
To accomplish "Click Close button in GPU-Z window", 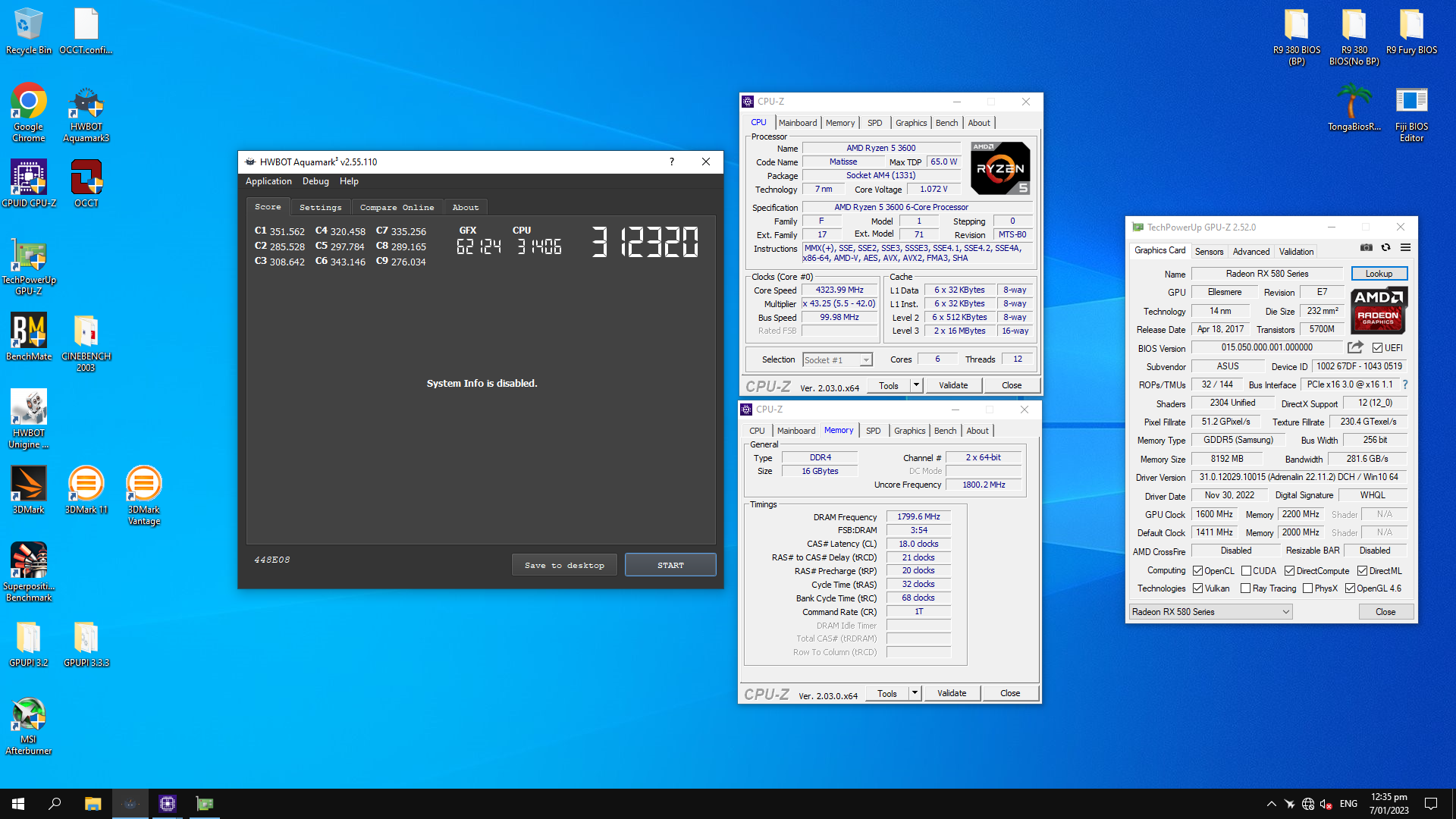I will click(x=1385, y=612).
